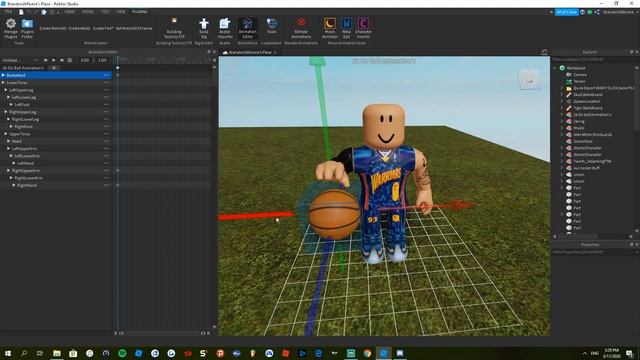This screenshot has width=640, height=360.
Task: Expand the RightHand track
Action: 14,185
